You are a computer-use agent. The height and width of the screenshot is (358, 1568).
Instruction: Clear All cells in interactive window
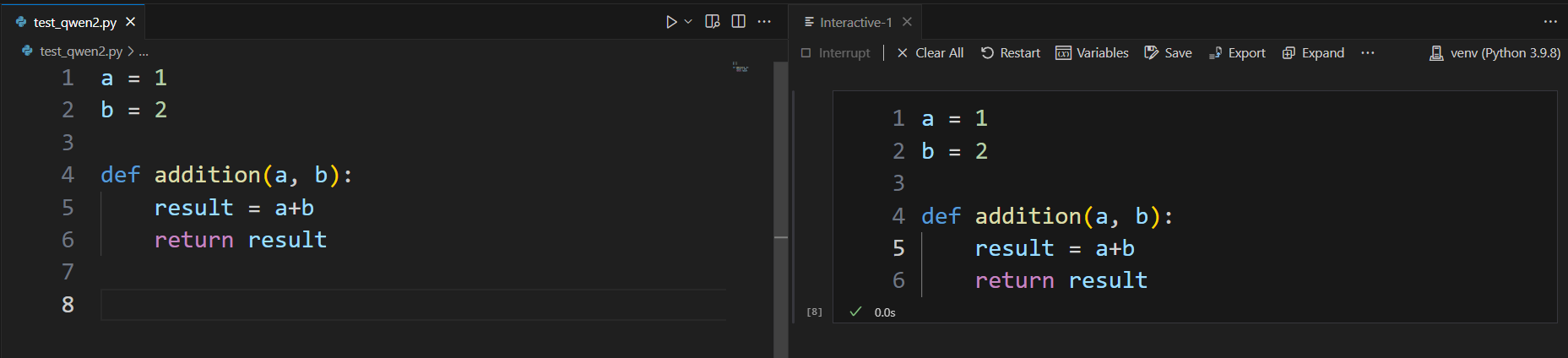coord(930,52)
